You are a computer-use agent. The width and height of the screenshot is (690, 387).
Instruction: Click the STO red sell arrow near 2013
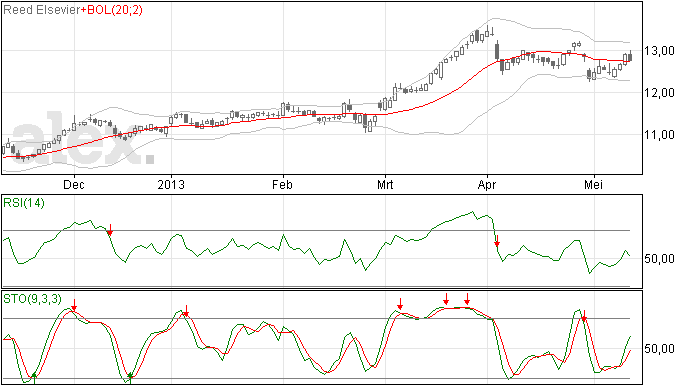pyautogui.click(x=186, y=311)
